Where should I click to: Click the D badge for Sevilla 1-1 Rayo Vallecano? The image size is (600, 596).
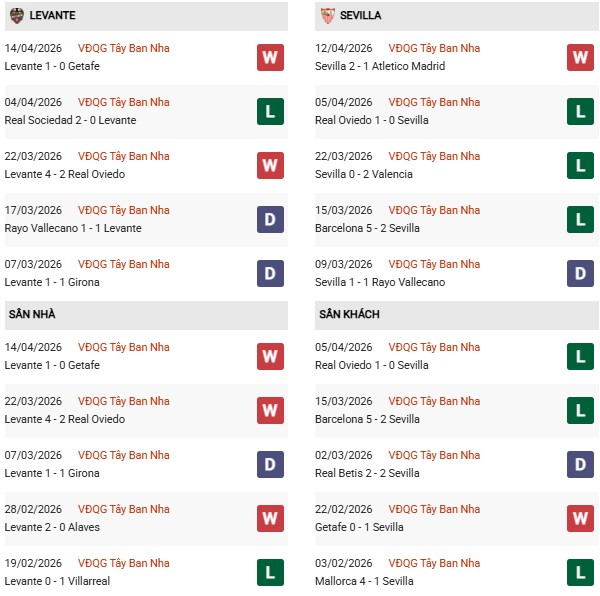coord(580,273)
